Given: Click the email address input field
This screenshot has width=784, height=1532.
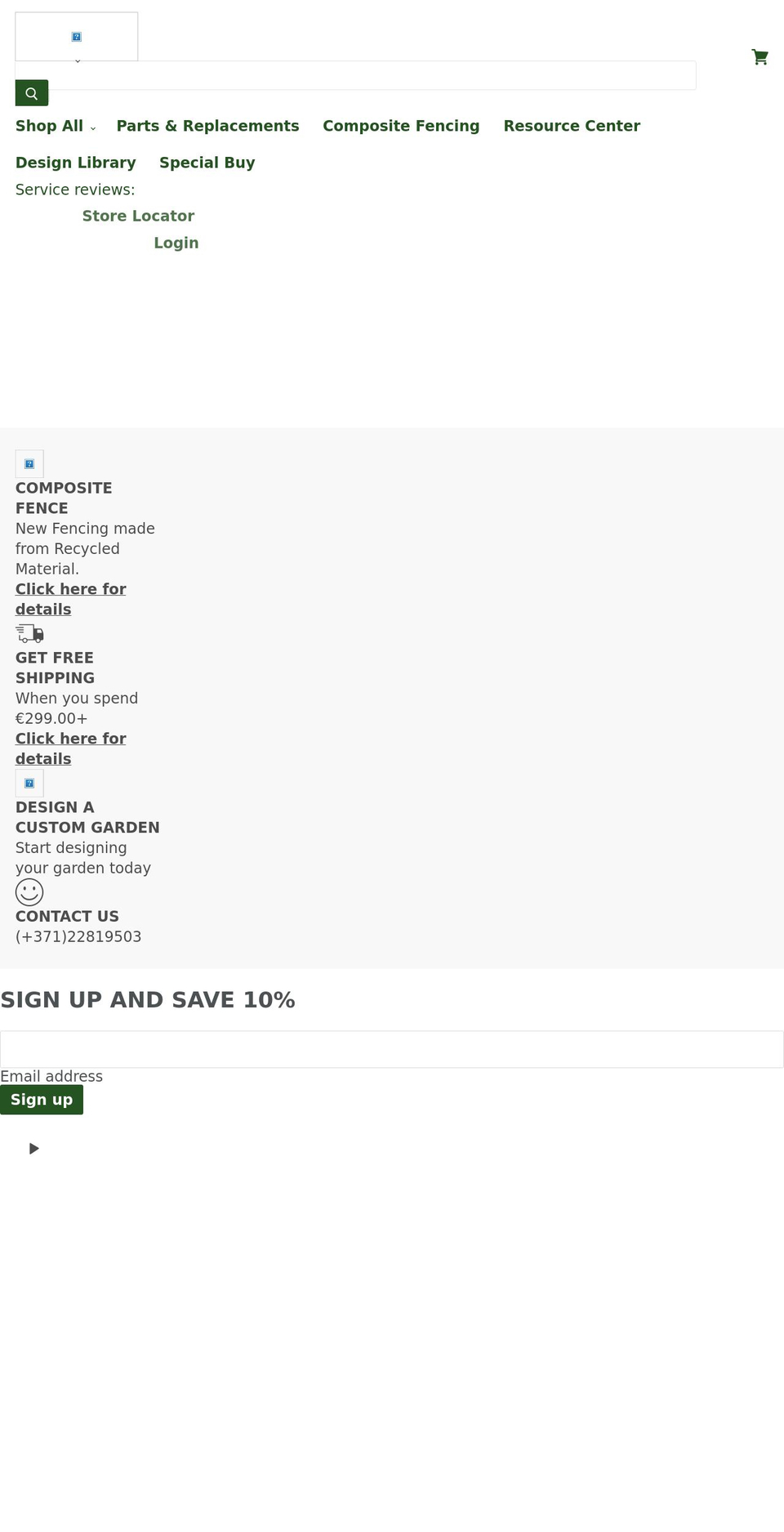Looking at the screenshot, I should [x=392, y=1049].
